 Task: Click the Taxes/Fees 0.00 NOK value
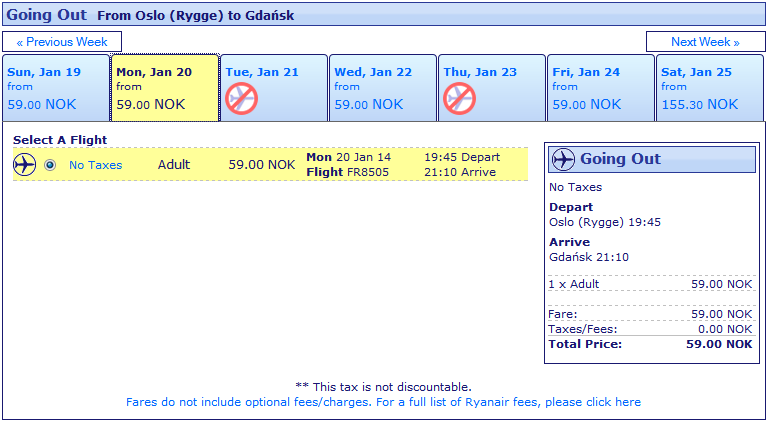click(x=725, y=329)
